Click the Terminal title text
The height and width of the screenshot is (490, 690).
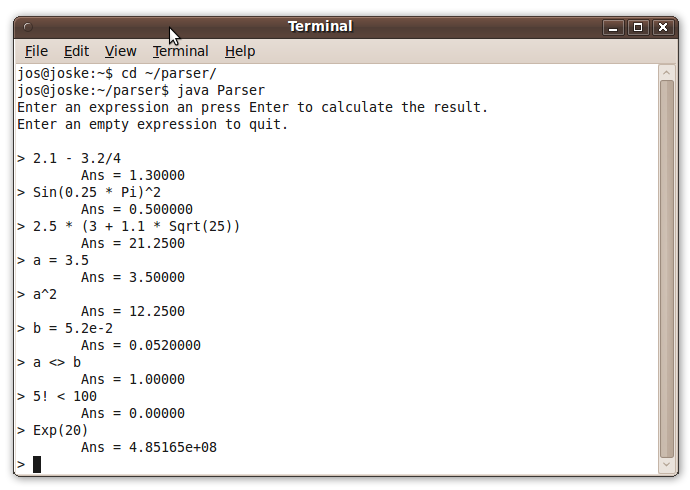[320, 26]
